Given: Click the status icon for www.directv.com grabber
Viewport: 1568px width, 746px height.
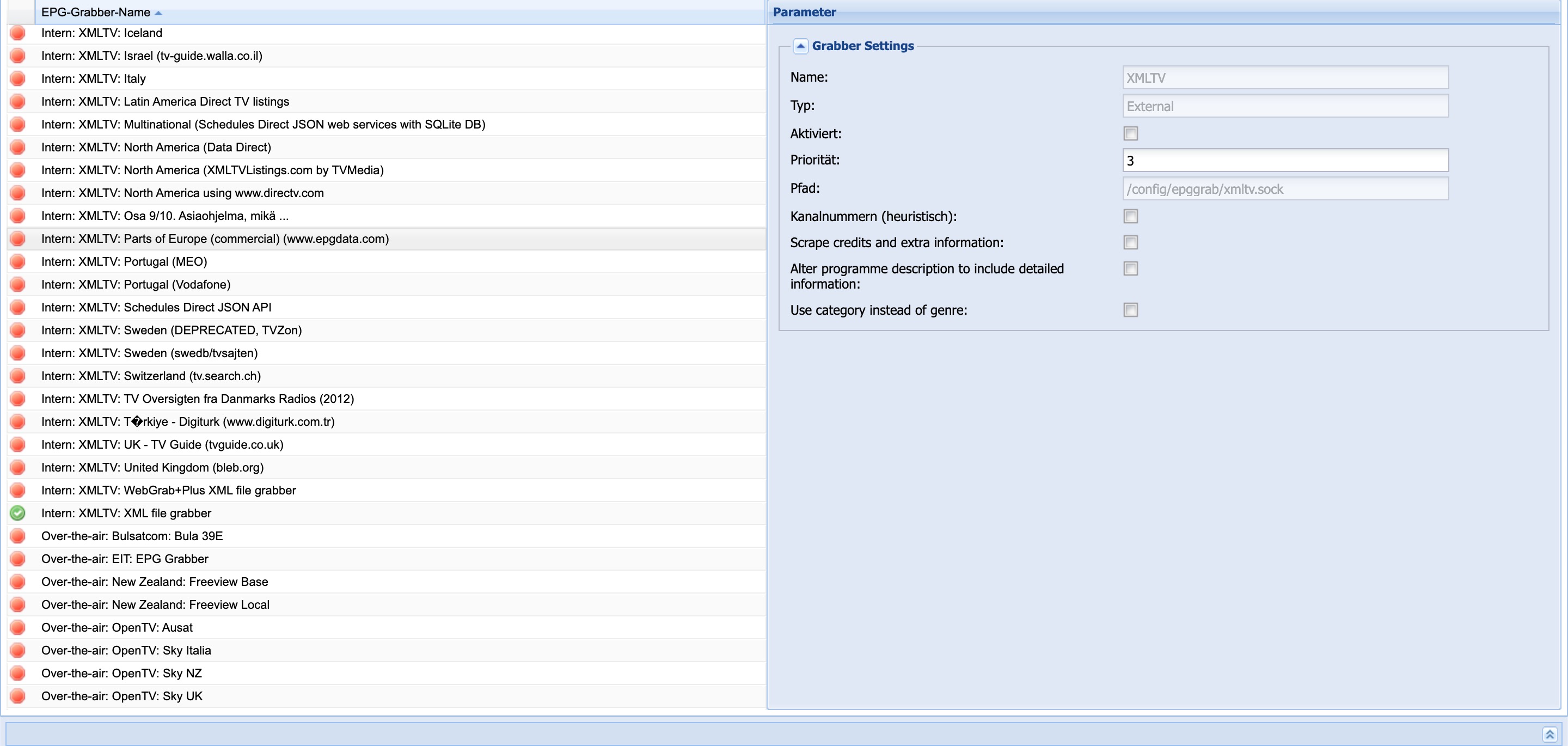Looking at the screenshot, I should pos(17,193).
